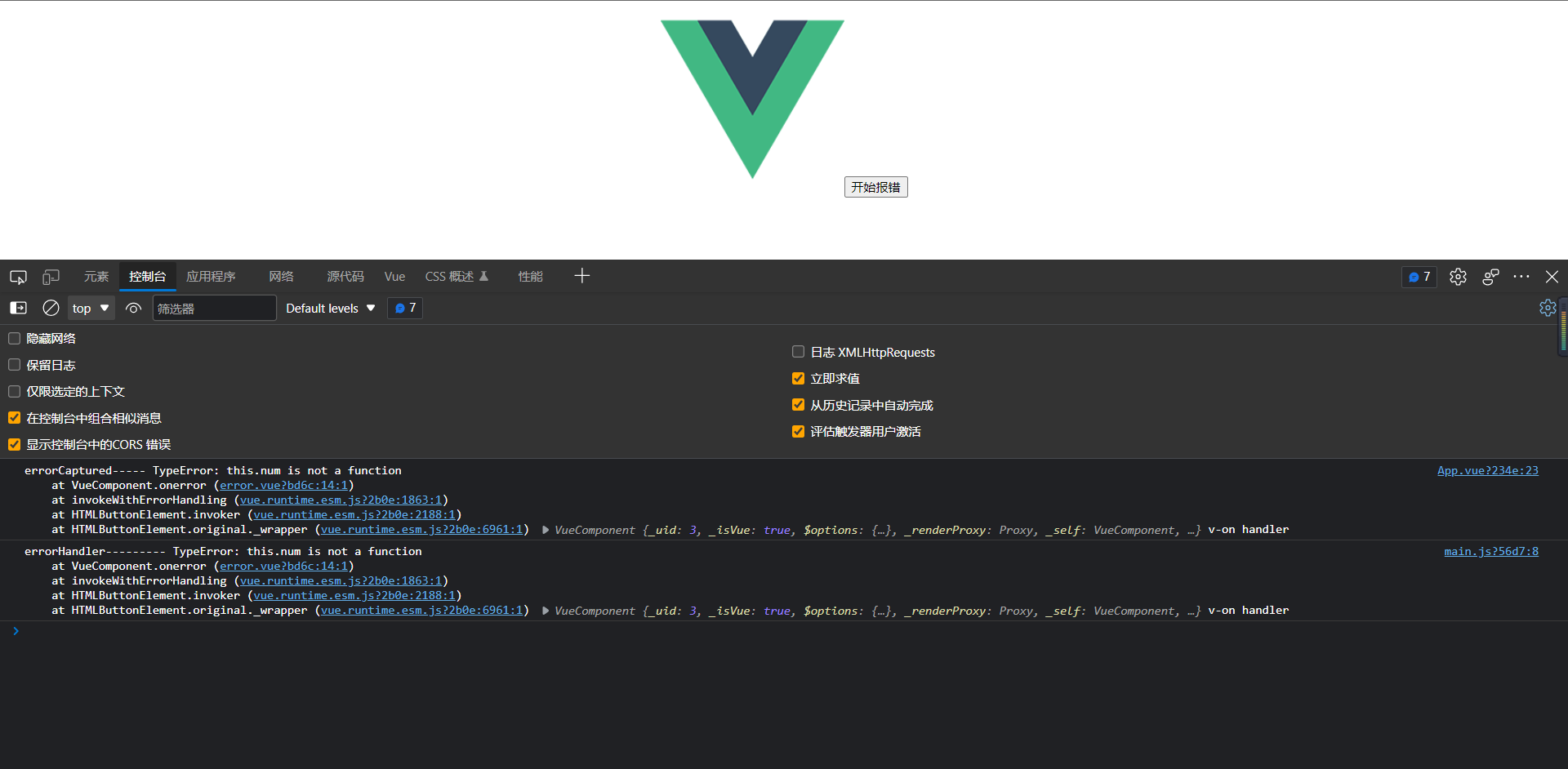
Task: Open the Vue devtools tab
Action: (394, 277)
